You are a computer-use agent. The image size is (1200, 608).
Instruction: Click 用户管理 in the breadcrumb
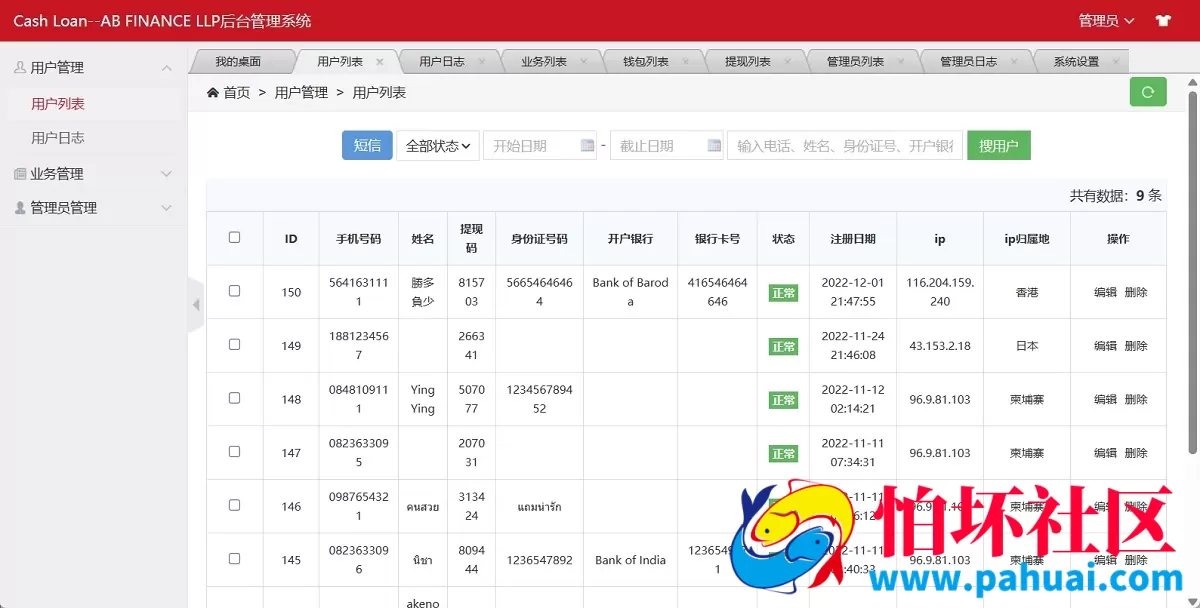[x=301, y=92]
